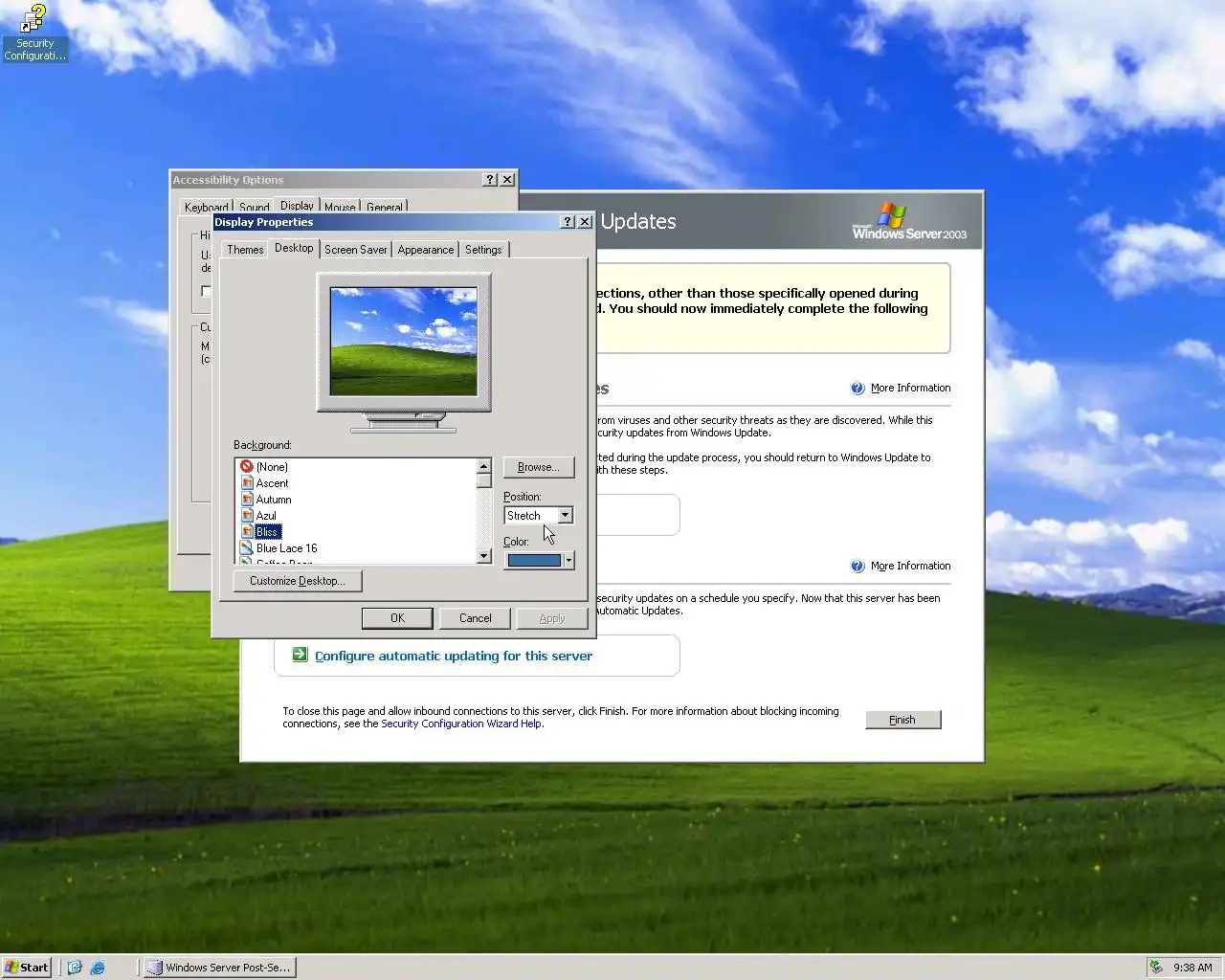The image size is (1225, 980).
Task: Open Configure automatic updating for this server
Action: [x=454, y=656]
